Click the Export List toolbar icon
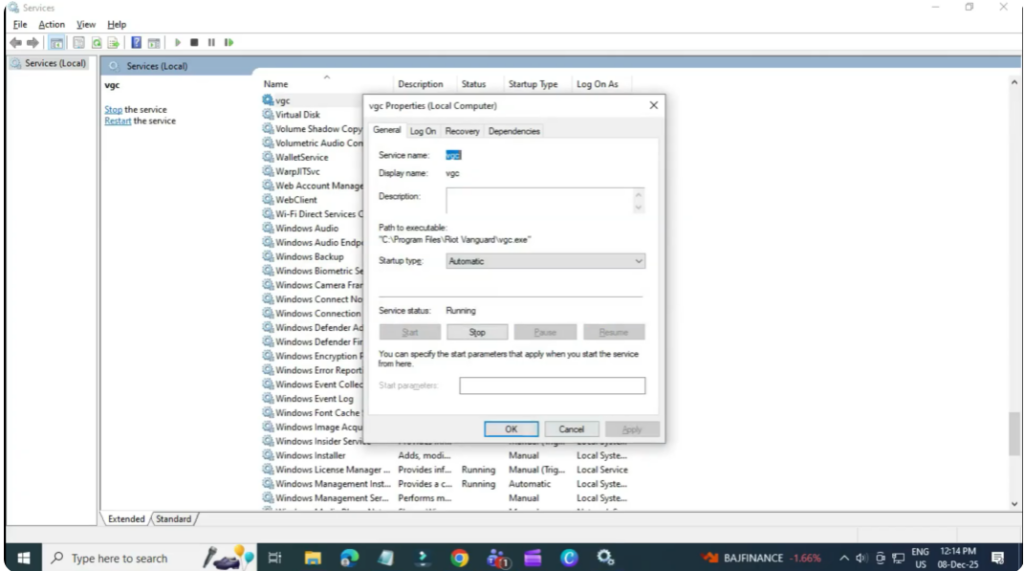 (113, 42)
